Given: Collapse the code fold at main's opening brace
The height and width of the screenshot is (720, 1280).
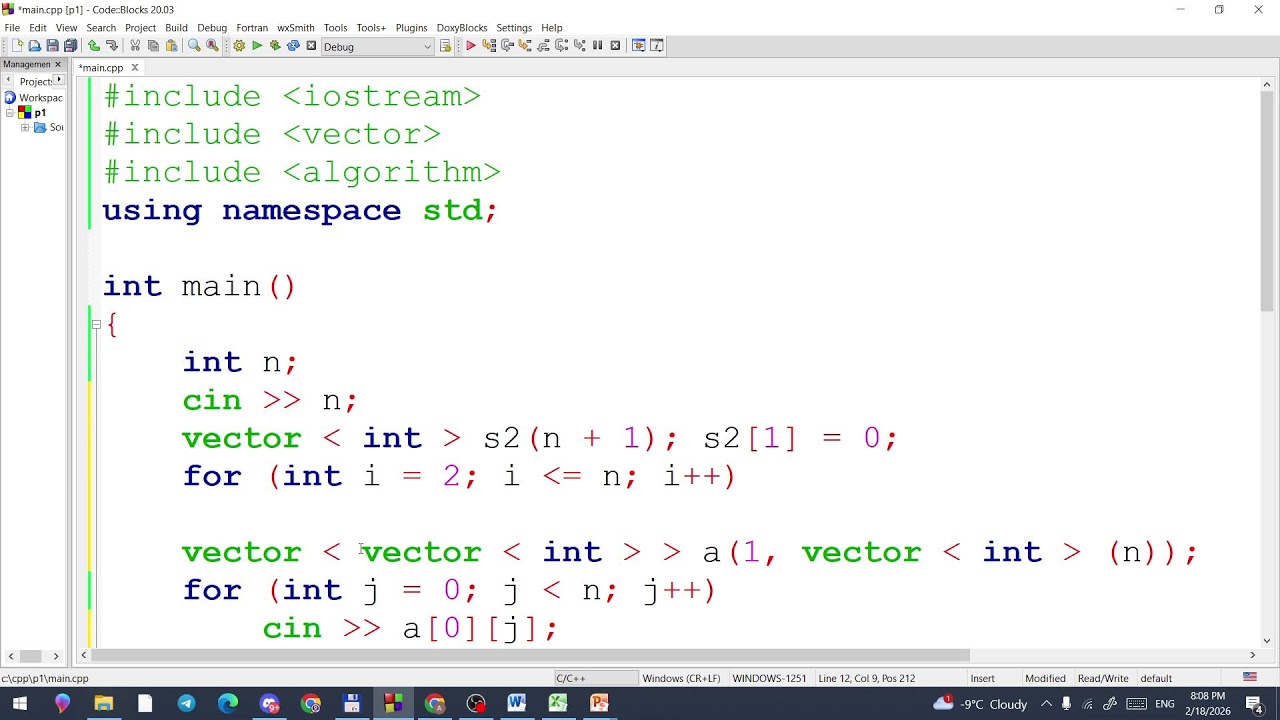Looking at the screenshot, I should coord(96,324).
